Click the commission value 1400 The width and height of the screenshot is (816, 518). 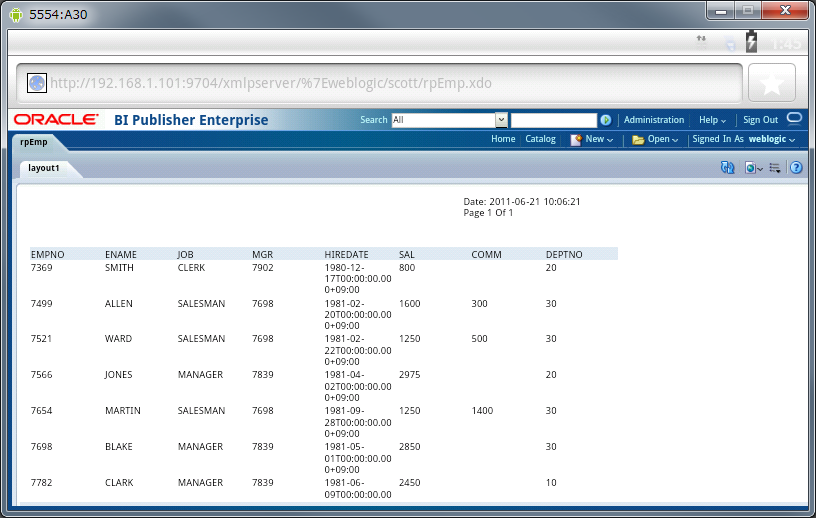click(x=482, y=410)
